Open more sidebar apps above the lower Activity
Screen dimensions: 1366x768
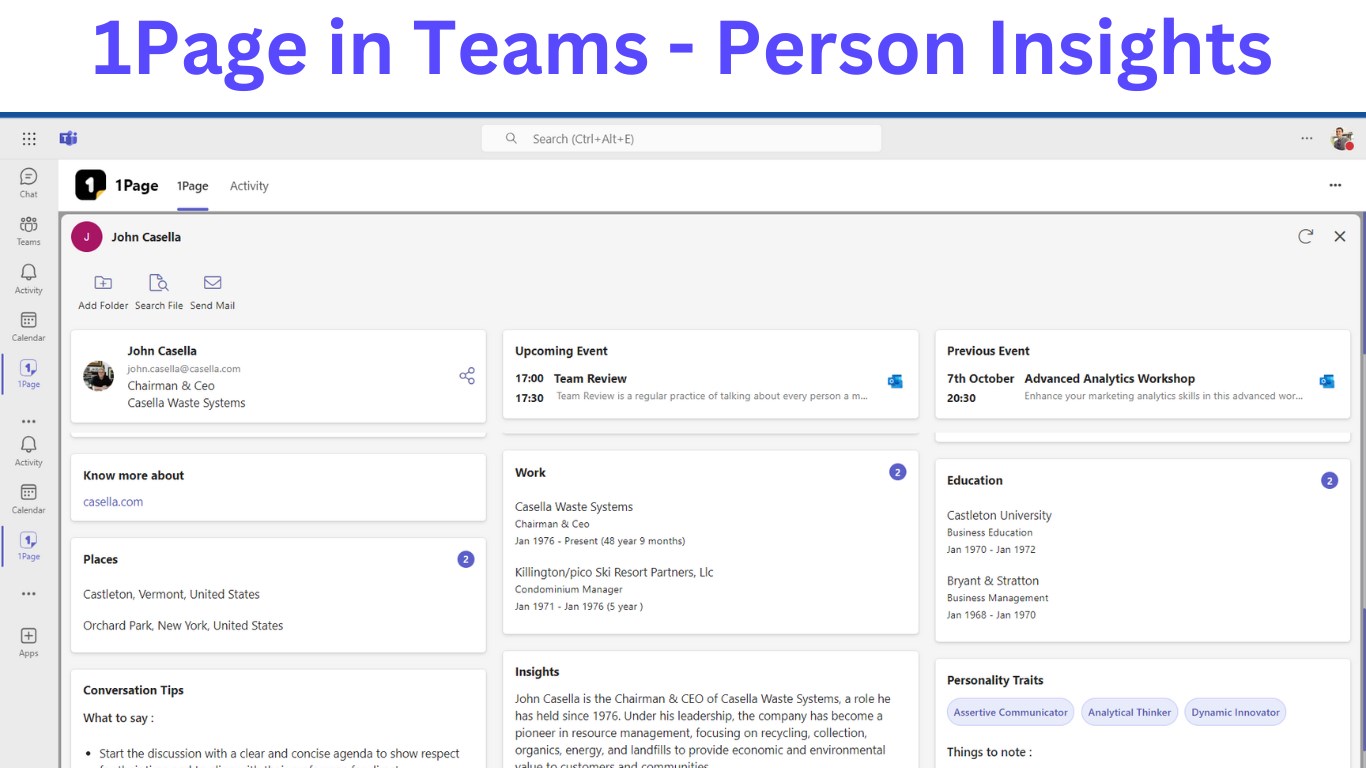click(29, 421)
